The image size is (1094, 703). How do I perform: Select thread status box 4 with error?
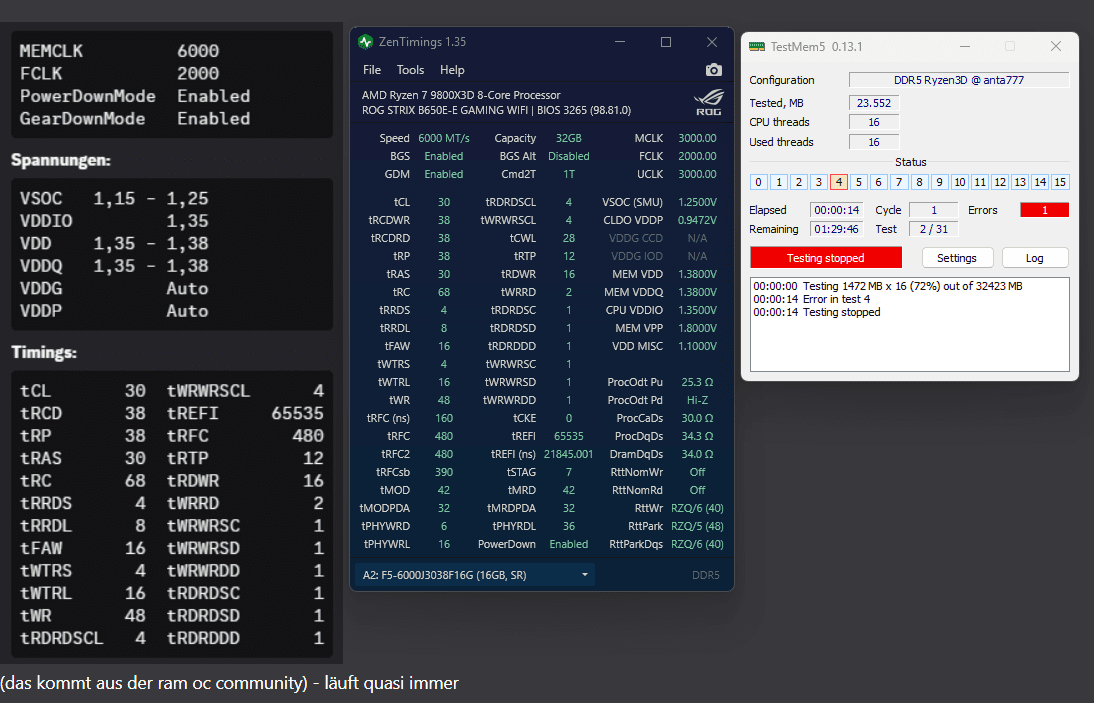coord(839,182)
